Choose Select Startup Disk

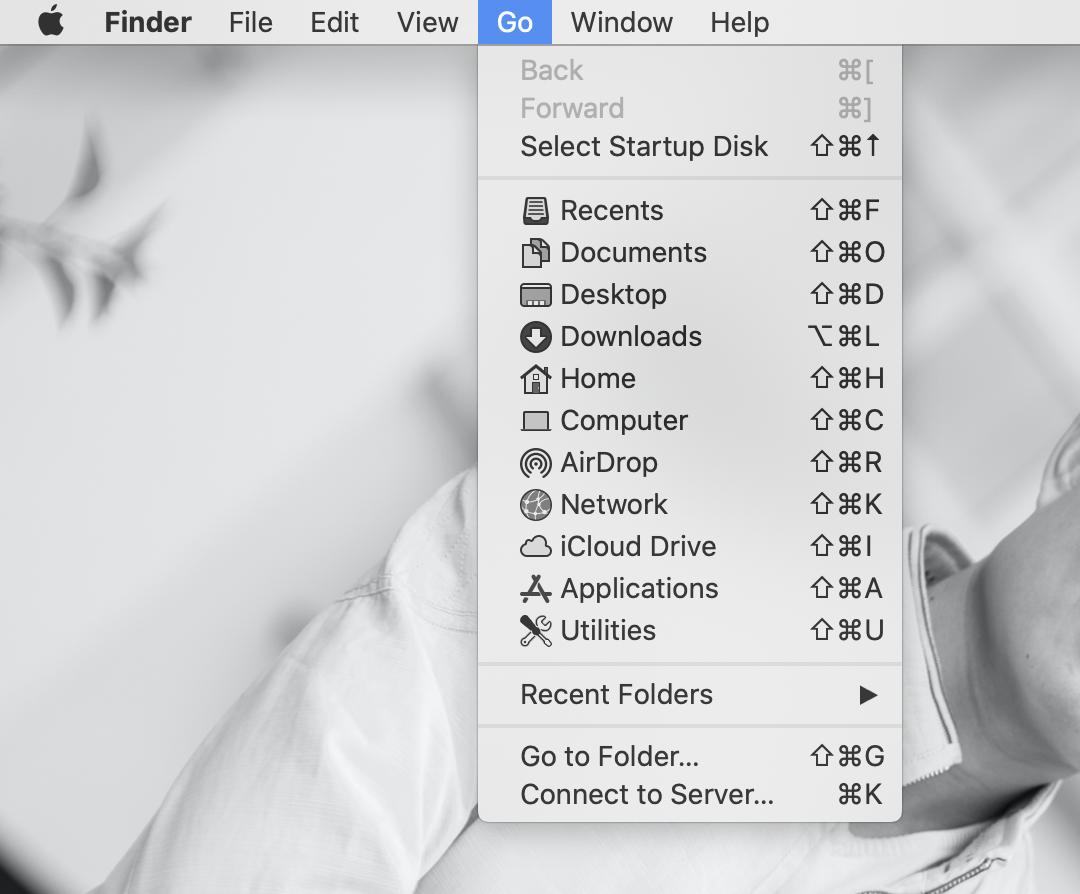pos(644,146)
